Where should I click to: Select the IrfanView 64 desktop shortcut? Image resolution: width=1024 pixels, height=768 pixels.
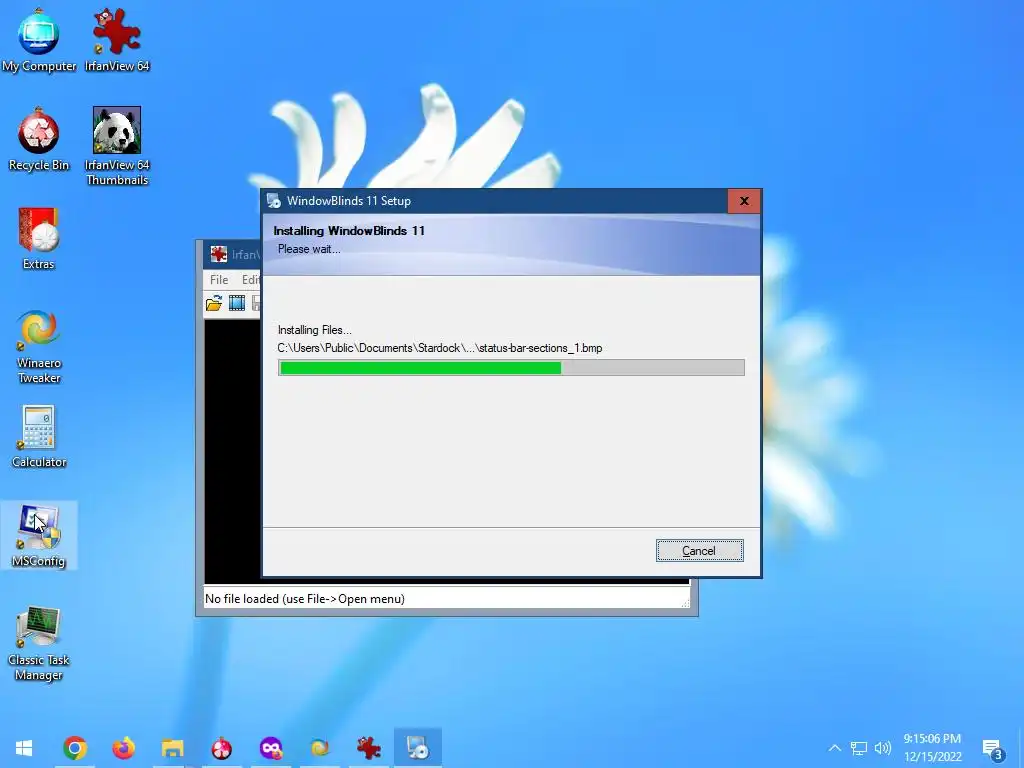[x=117, y=40]
